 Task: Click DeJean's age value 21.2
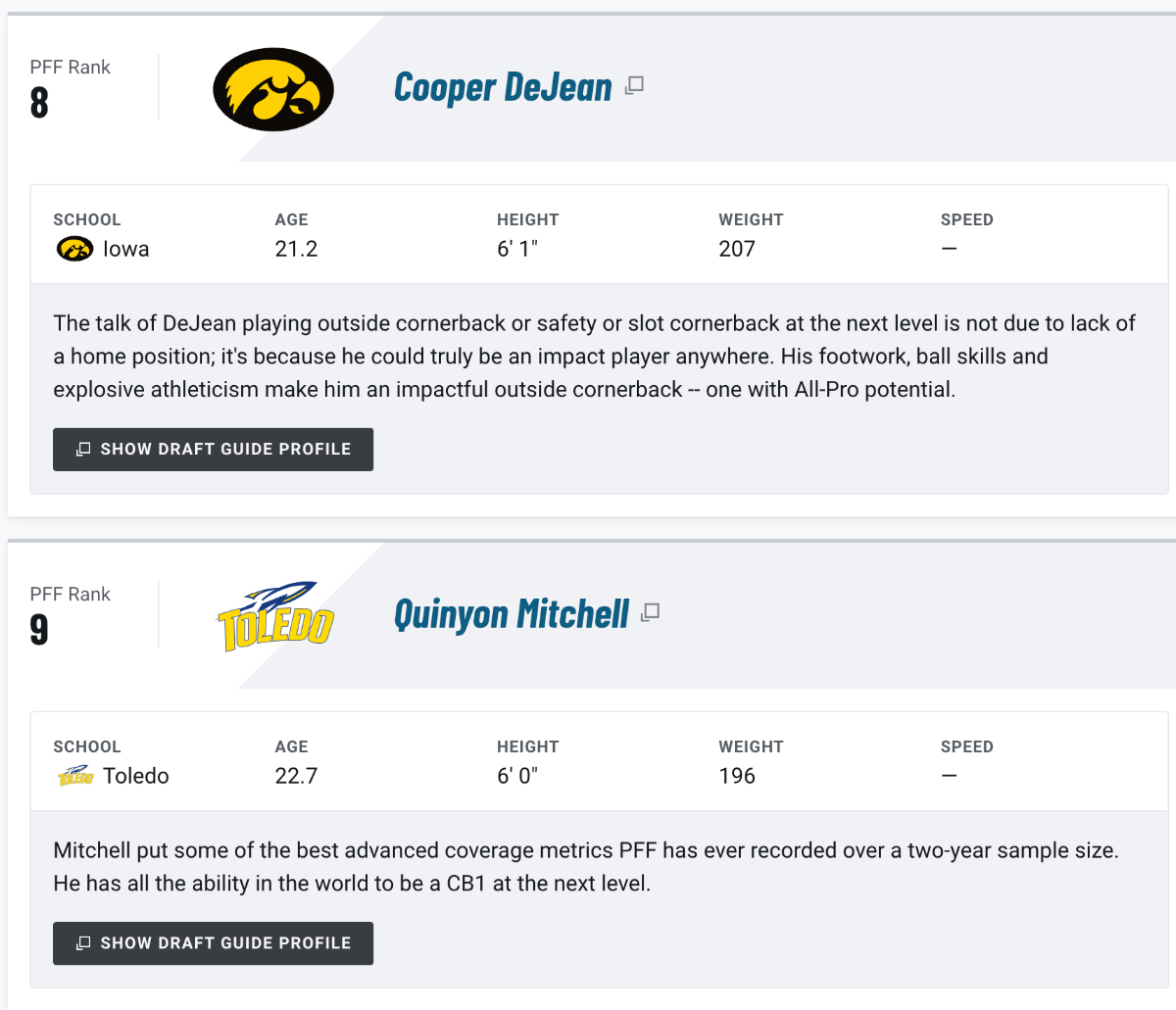(296, 249)
